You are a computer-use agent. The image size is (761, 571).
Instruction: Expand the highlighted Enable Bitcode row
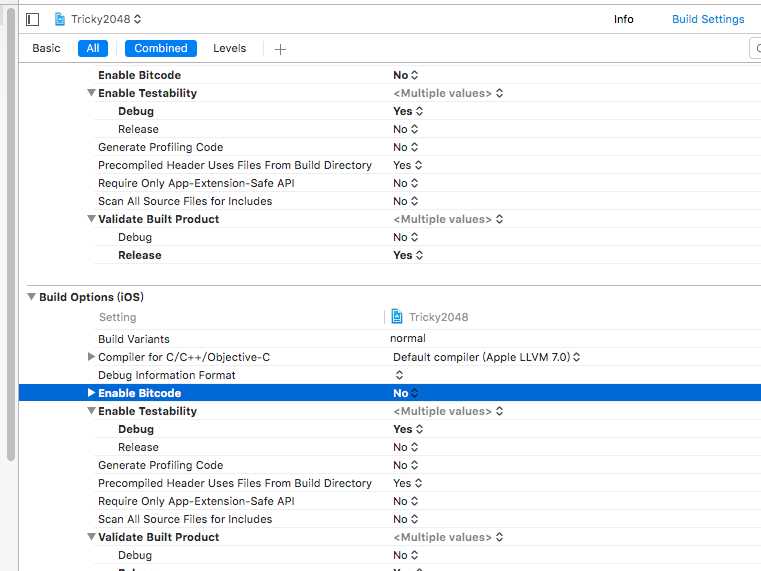91,392
